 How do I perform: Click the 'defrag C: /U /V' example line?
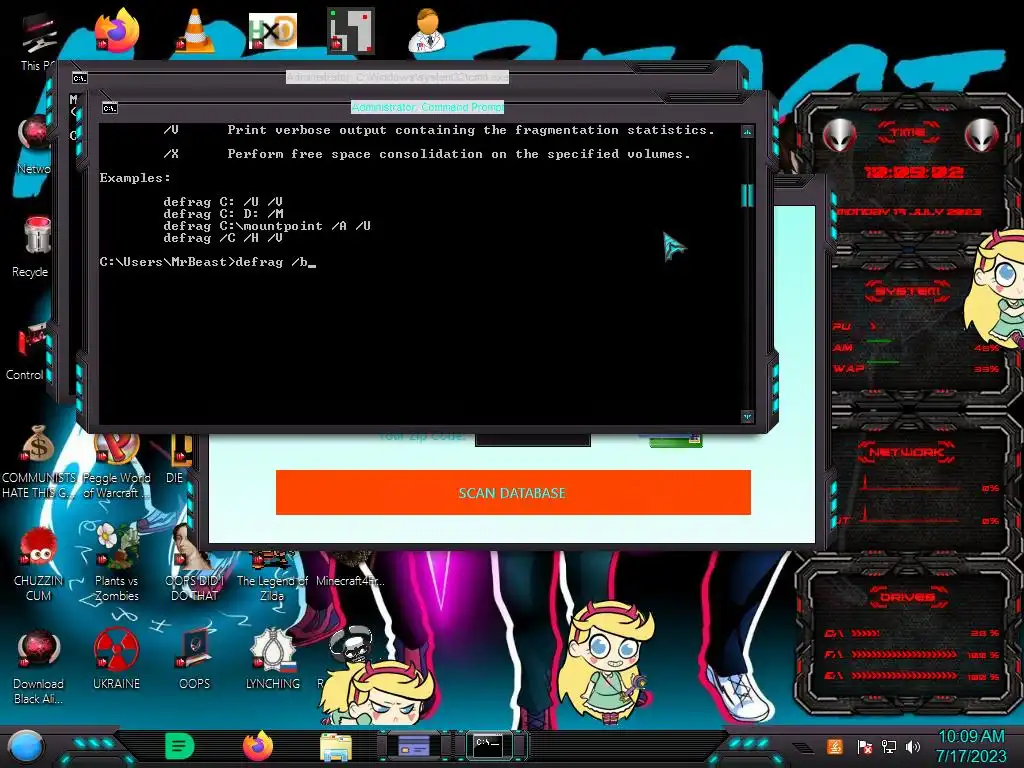(223, 202)
